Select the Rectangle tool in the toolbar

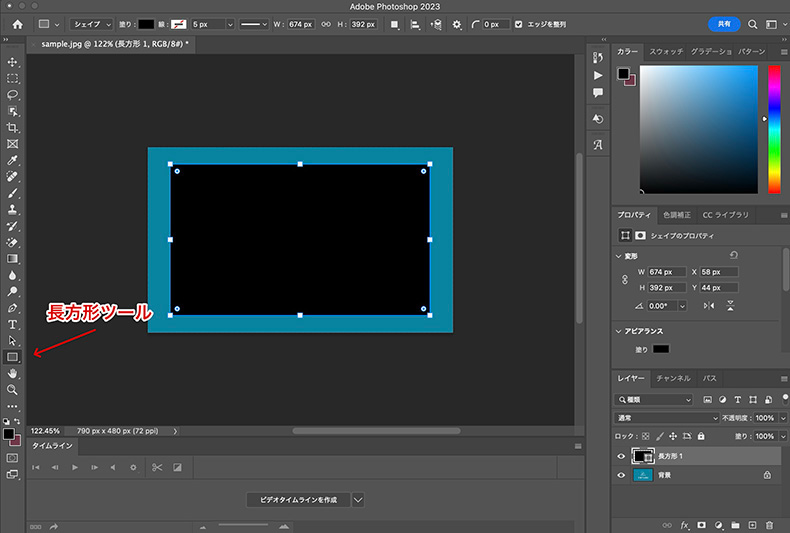coord(13,357)
